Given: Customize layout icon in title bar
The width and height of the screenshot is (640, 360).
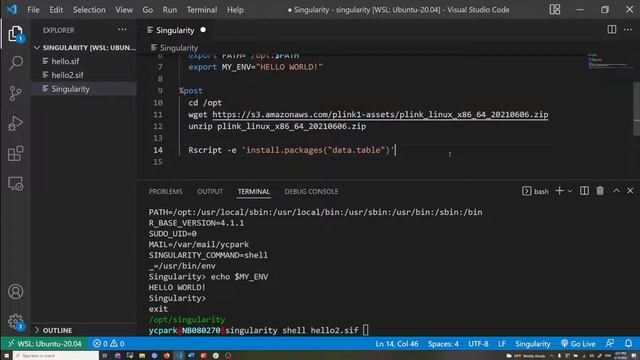Looking at the screenshot, I should (x=555, y=9).
